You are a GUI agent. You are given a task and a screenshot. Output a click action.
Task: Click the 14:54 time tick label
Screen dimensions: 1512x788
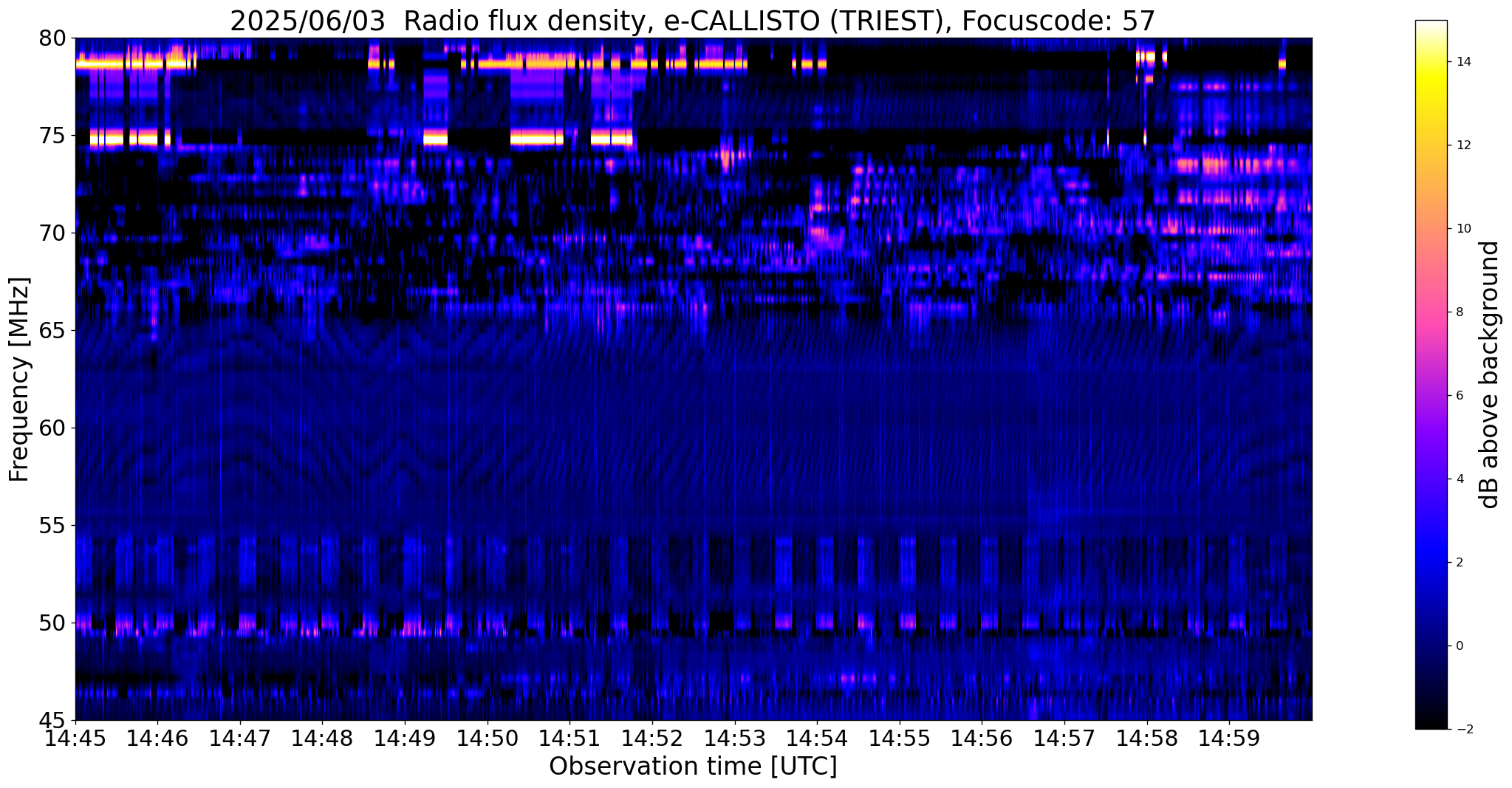[817, 738]
